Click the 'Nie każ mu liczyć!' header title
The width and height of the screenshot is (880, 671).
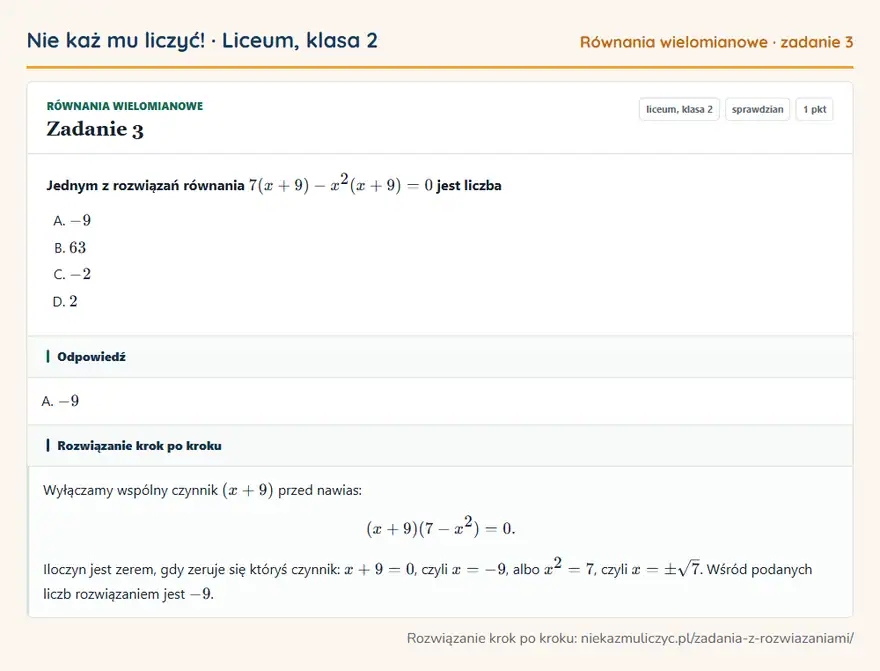pos(202,40)
